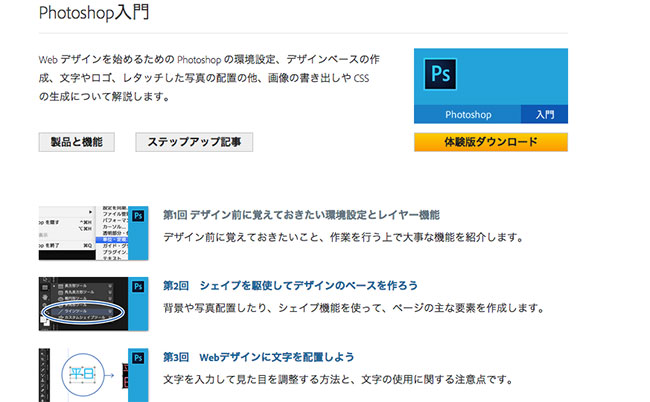The height and width of the screenshot is (402, 650).
Task: Click the Ps icon on 第3回 thumbnail
Action: (138, 358)
